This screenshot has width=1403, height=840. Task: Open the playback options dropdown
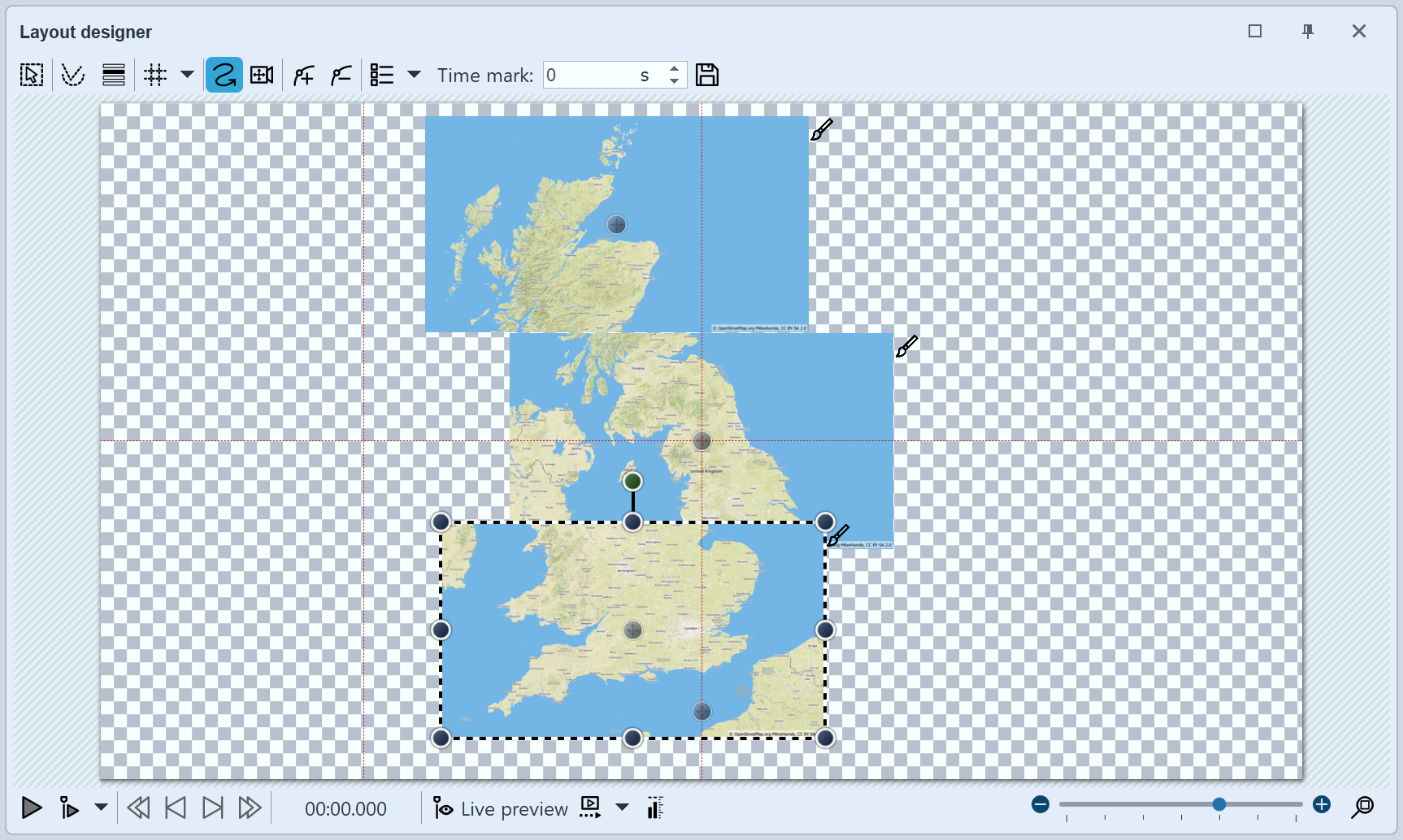pos(101,808)
